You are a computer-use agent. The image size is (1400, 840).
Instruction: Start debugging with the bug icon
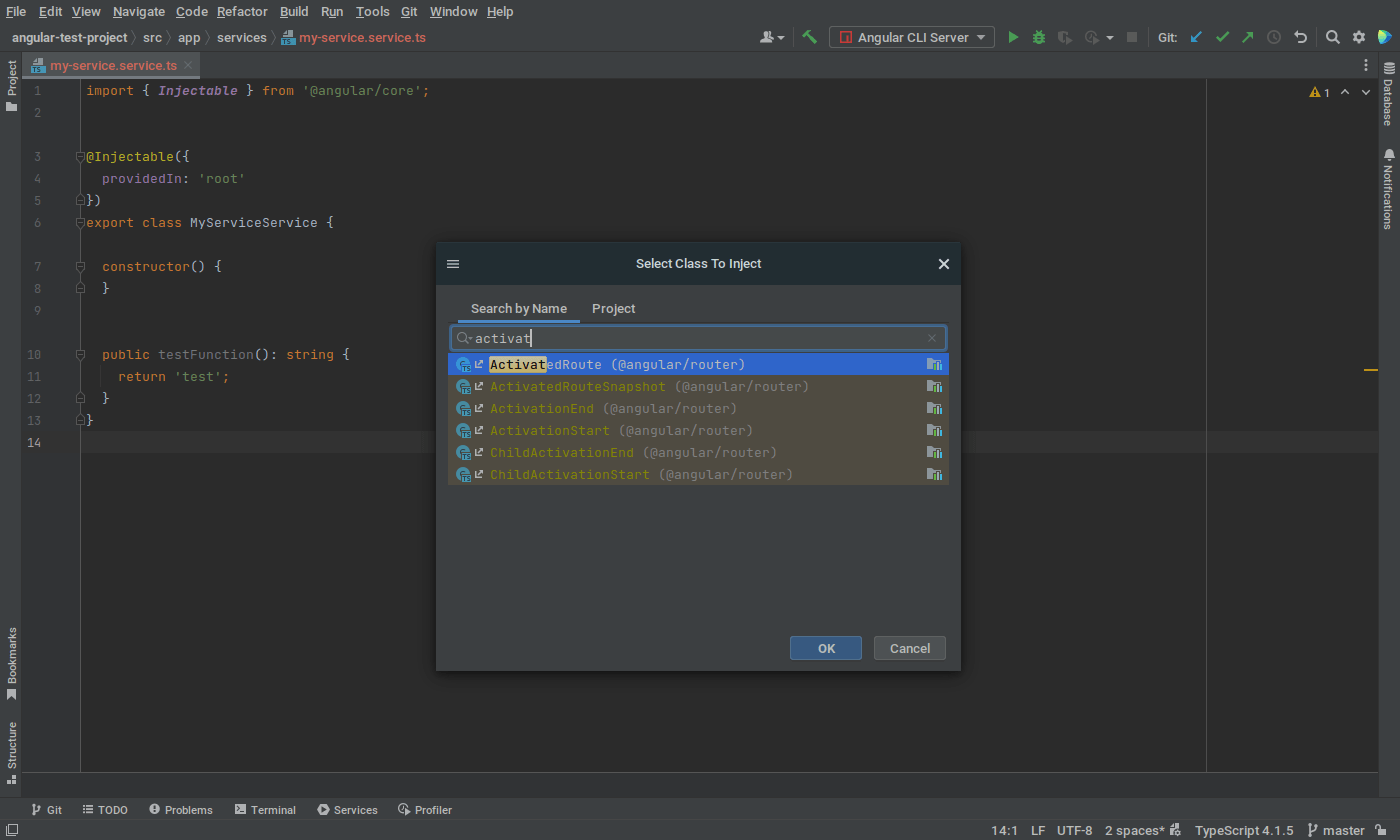pos(1038,36)
